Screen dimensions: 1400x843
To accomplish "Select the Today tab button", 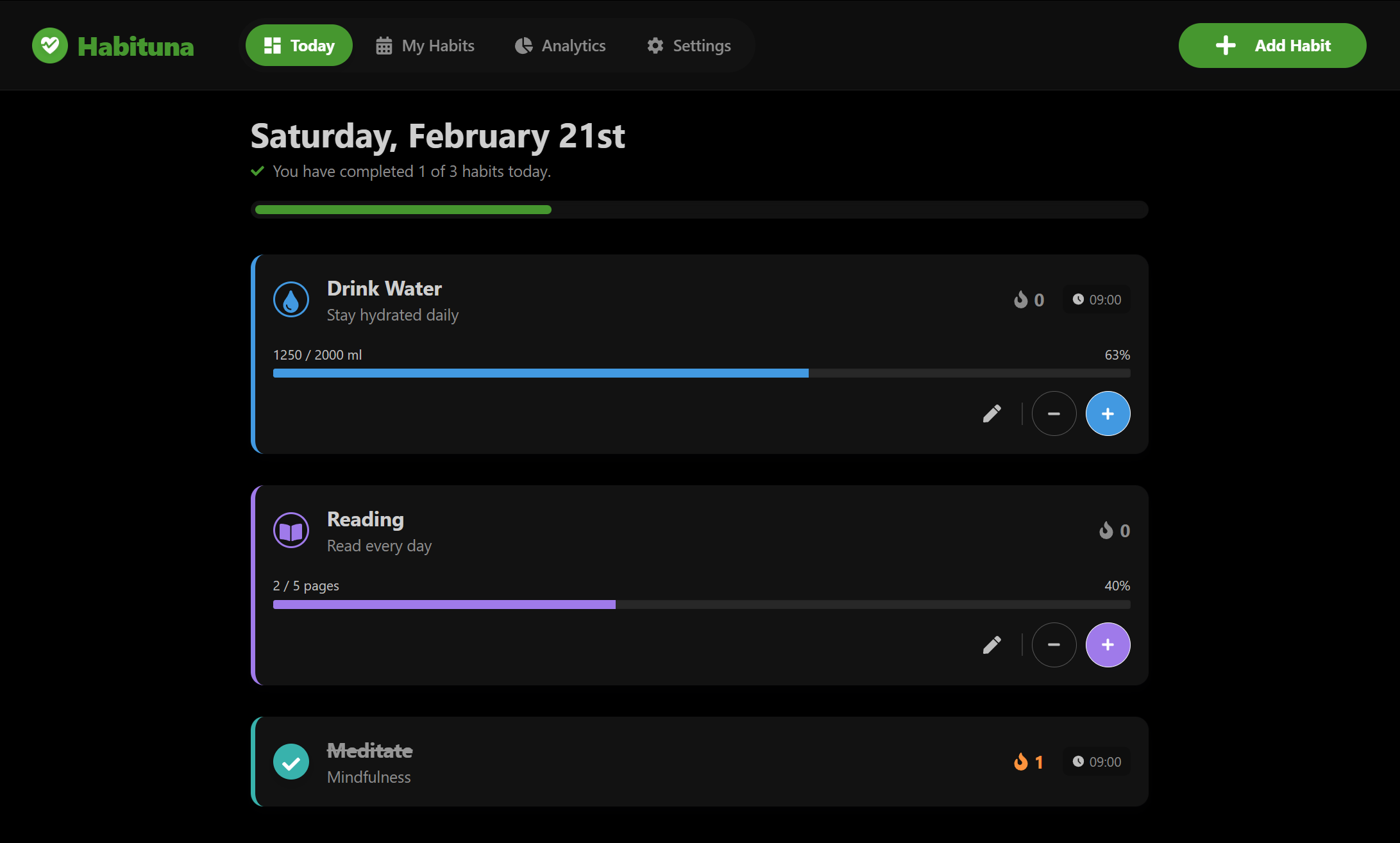I will click(x=299, y=46).
